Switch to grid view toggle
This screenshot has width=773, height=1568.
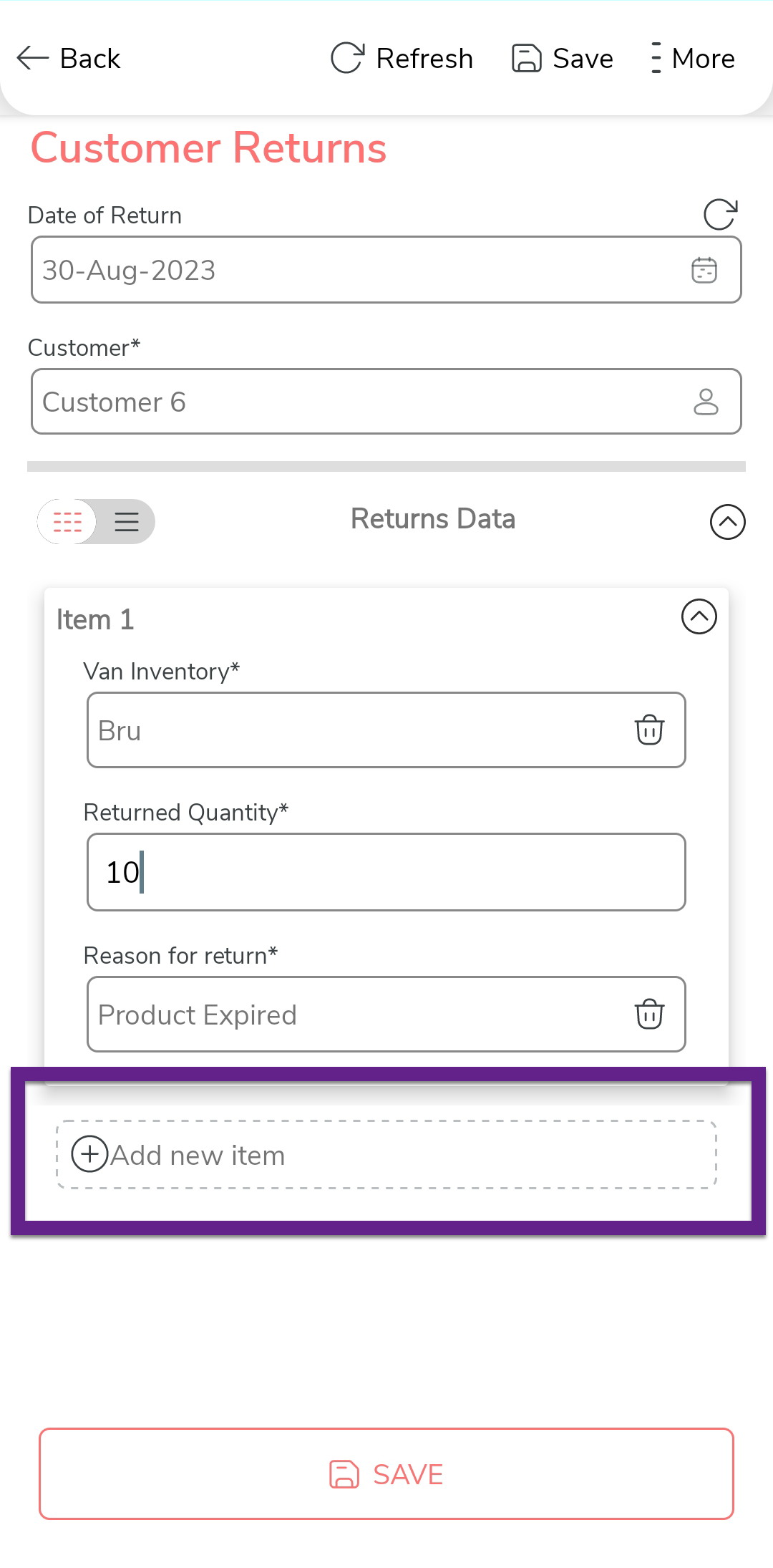click(68, 521)
